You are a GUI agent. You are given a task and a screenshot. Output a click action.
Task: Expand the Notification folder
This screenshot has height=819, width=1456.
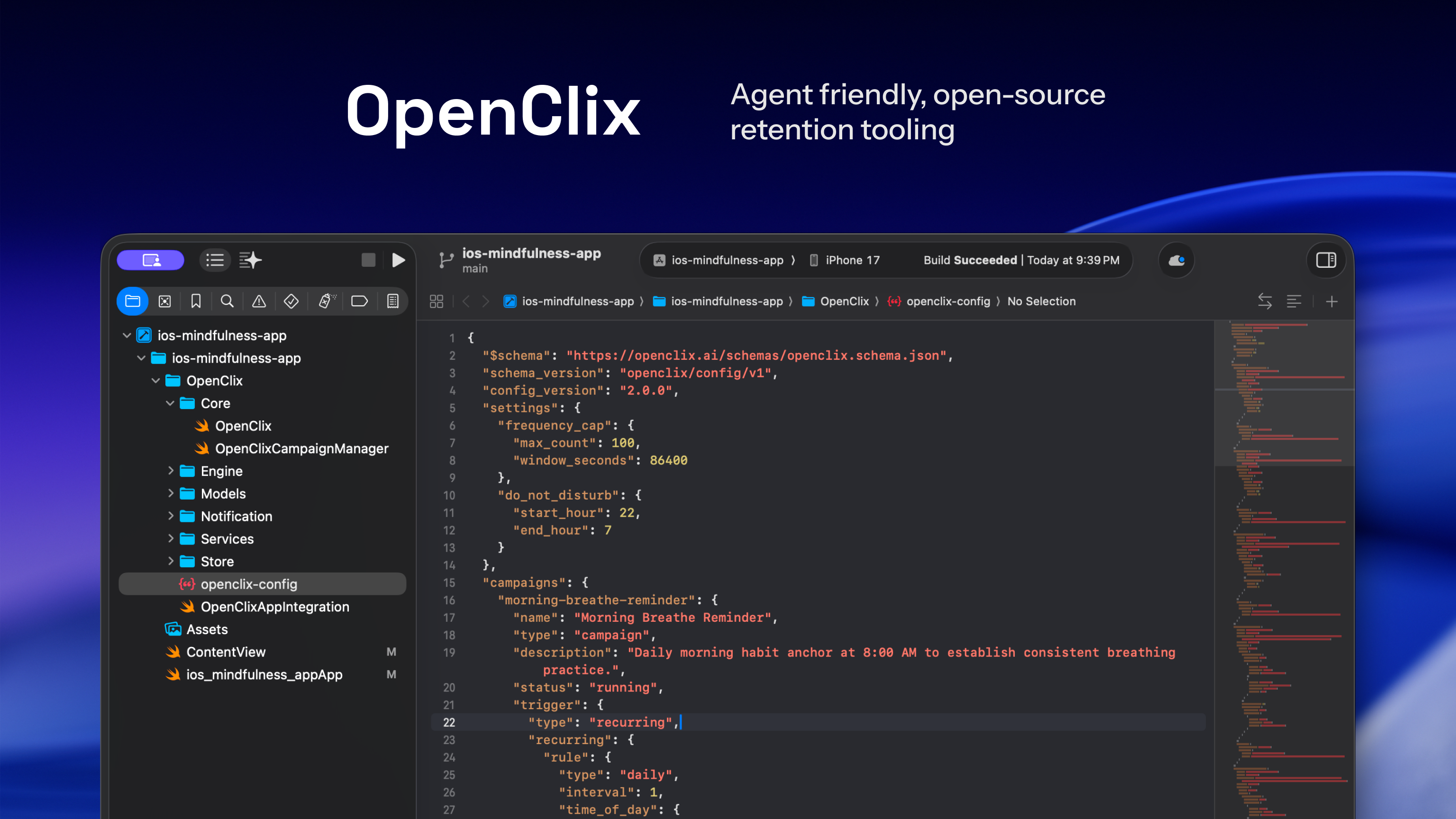(171, 516)
